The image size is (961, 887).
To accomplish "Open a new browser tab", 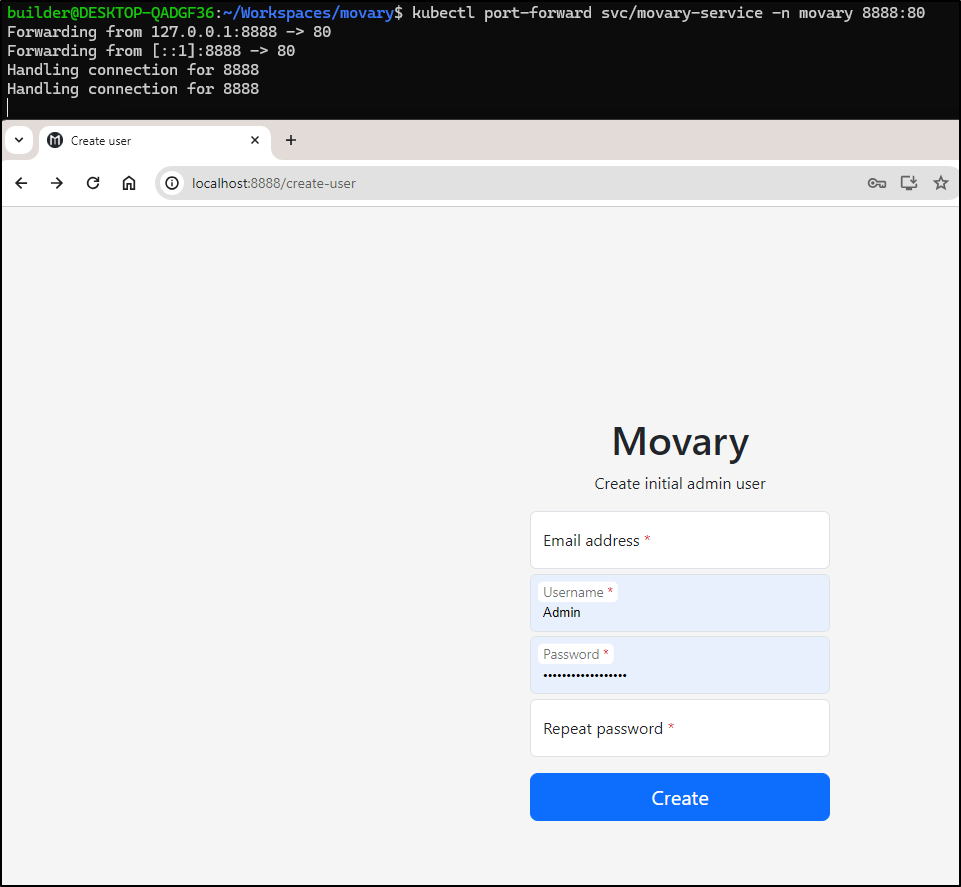I will click(291, 140).
